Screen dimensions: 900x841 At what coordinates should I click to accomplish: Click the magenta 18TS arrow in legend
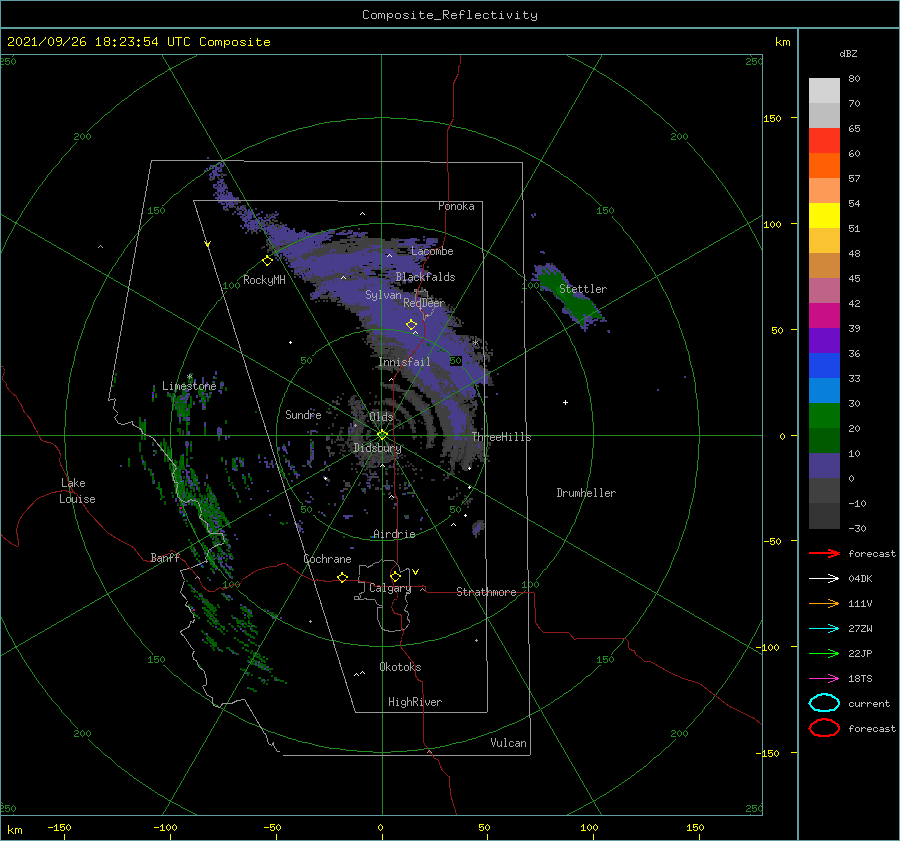(x=824, y=679)
